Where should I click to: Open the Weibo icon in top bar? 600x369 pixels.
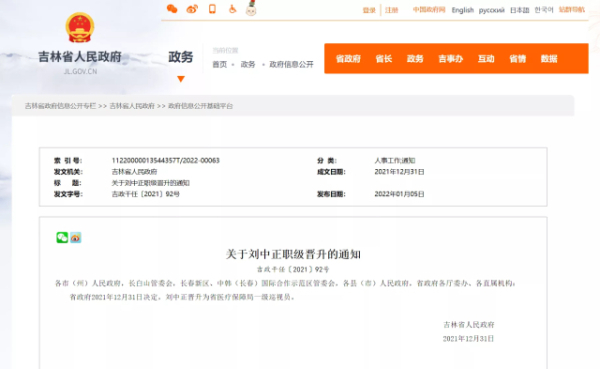click(192, 9)
